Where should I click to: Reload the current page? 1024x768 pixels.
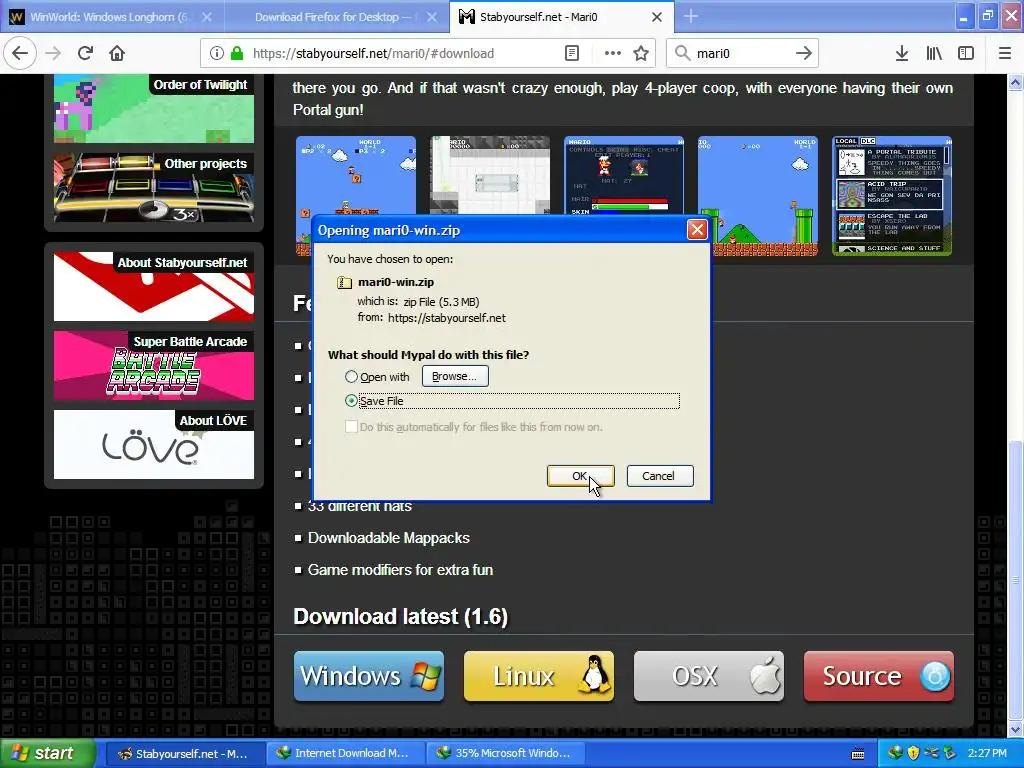point(85,54)
